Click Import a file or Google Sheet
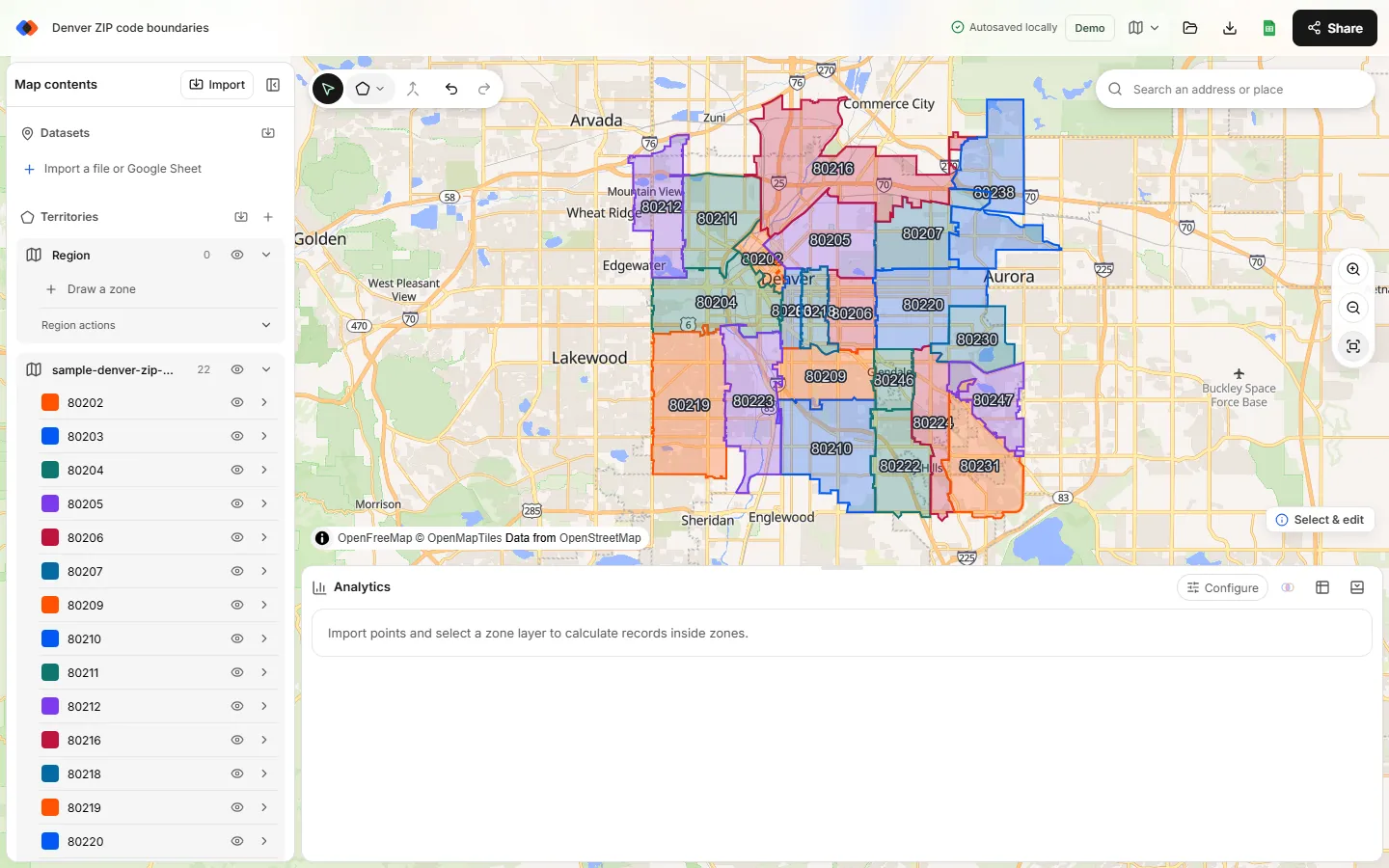The height and width of the screenshot is (868, 1389). pos(113,169)
